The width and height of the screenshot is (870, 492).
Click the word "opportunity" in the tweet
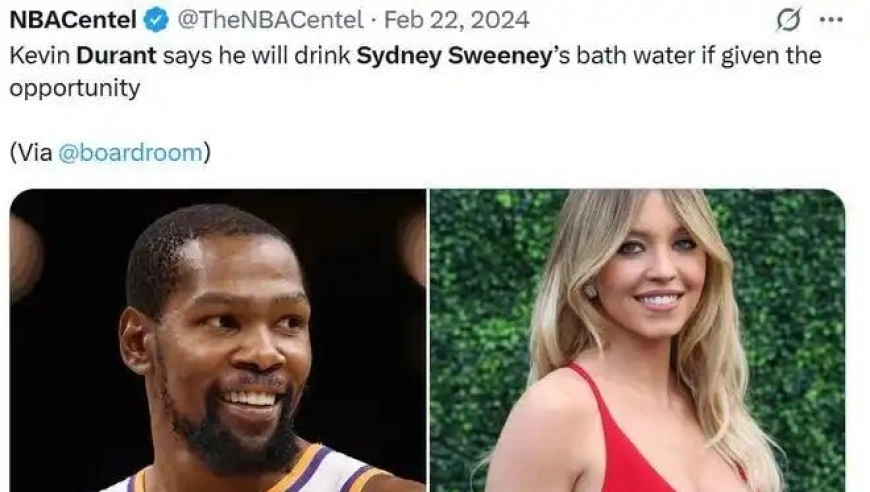tap(74, 88)
